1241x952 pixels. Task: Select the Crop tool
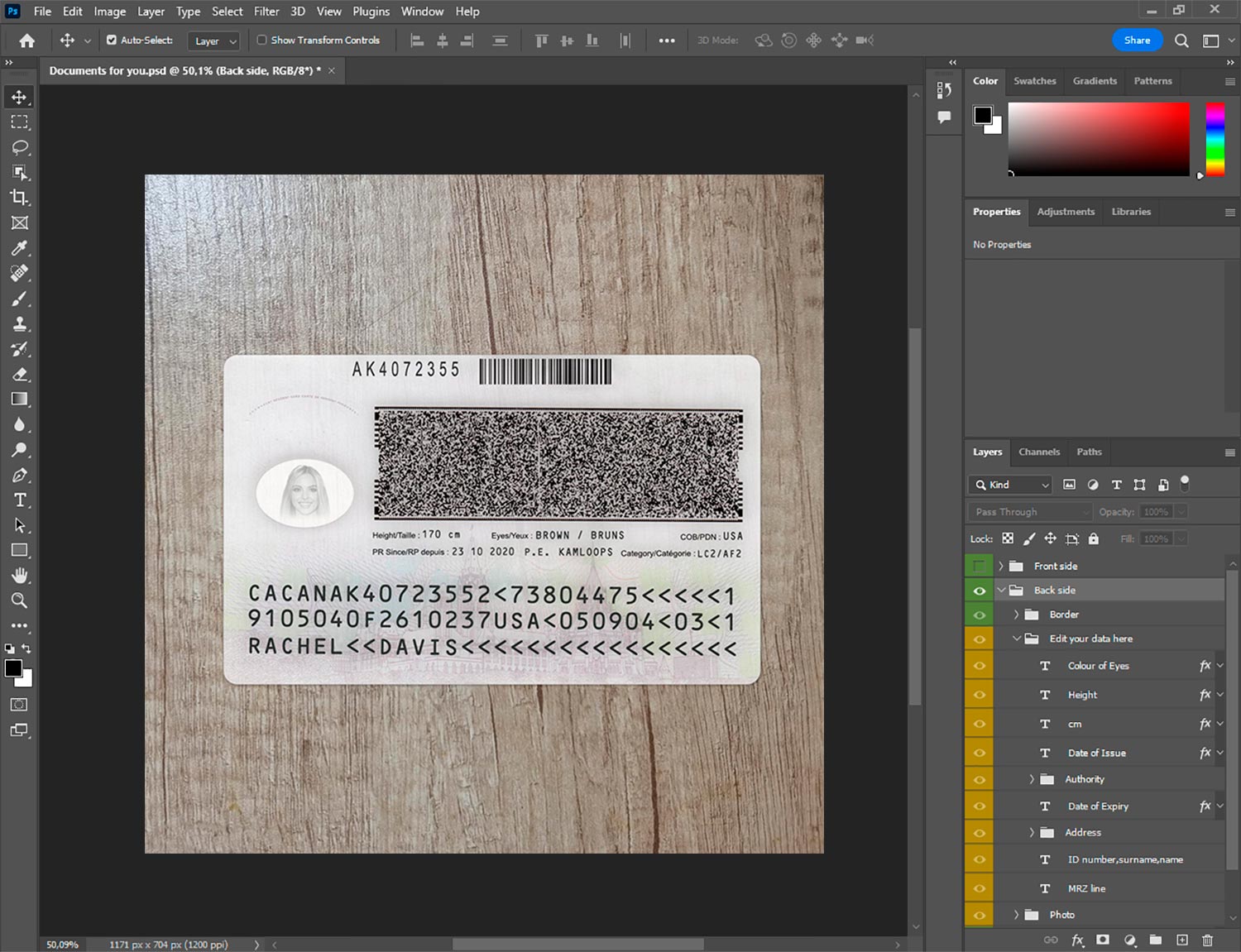click(x=19, y=198)
